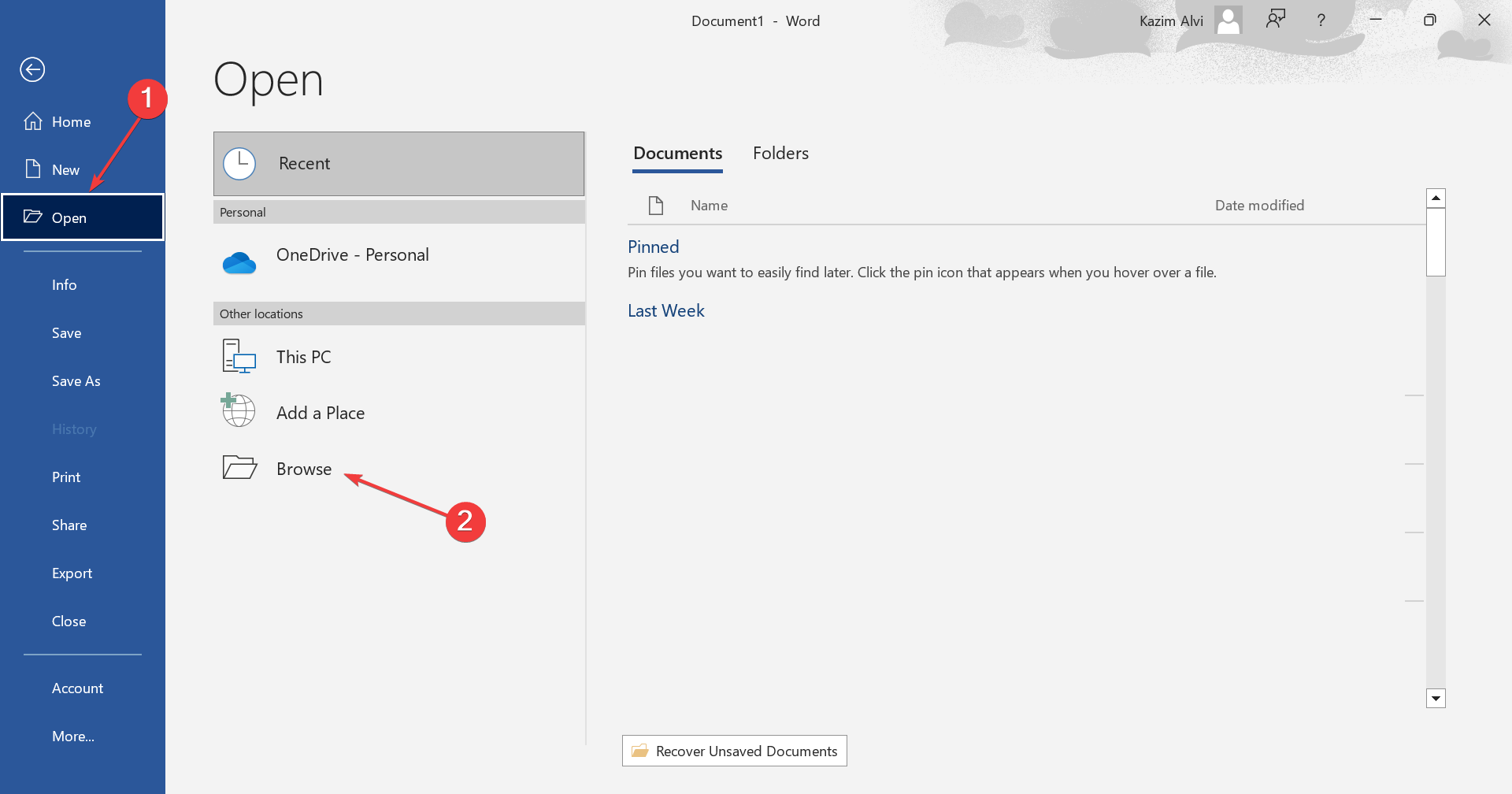Screen dimensions: 1512x794
Task: Click the scroll up arrow of file list
Action: [1436, 198]
